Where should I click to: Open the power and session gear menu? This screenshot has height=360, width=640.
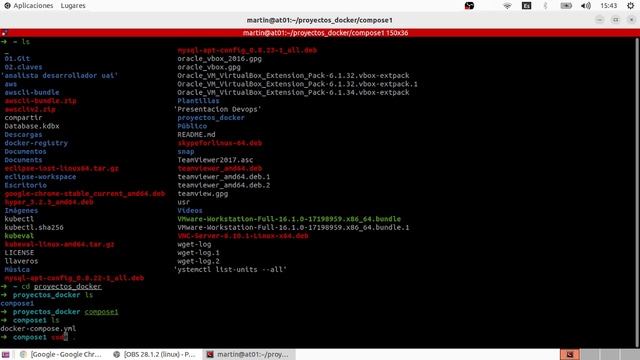click(631, 6)
